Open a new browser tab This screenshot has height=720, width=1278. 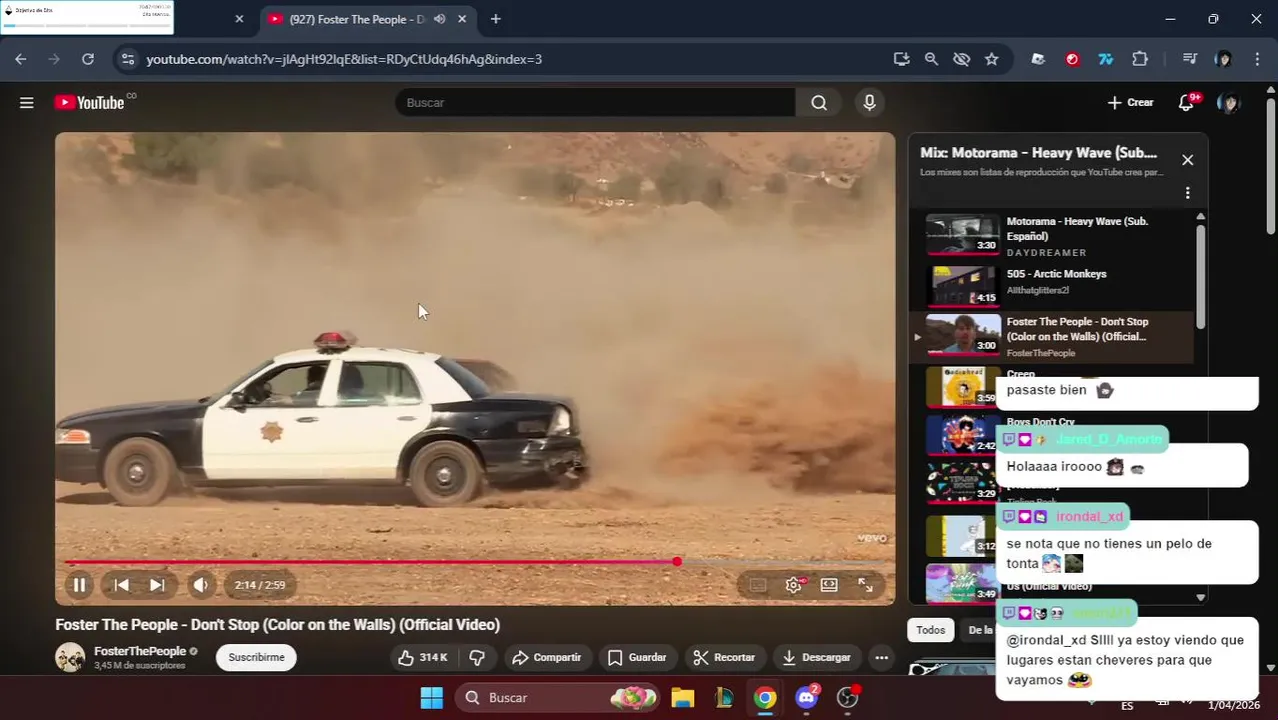tap(495, 19)
